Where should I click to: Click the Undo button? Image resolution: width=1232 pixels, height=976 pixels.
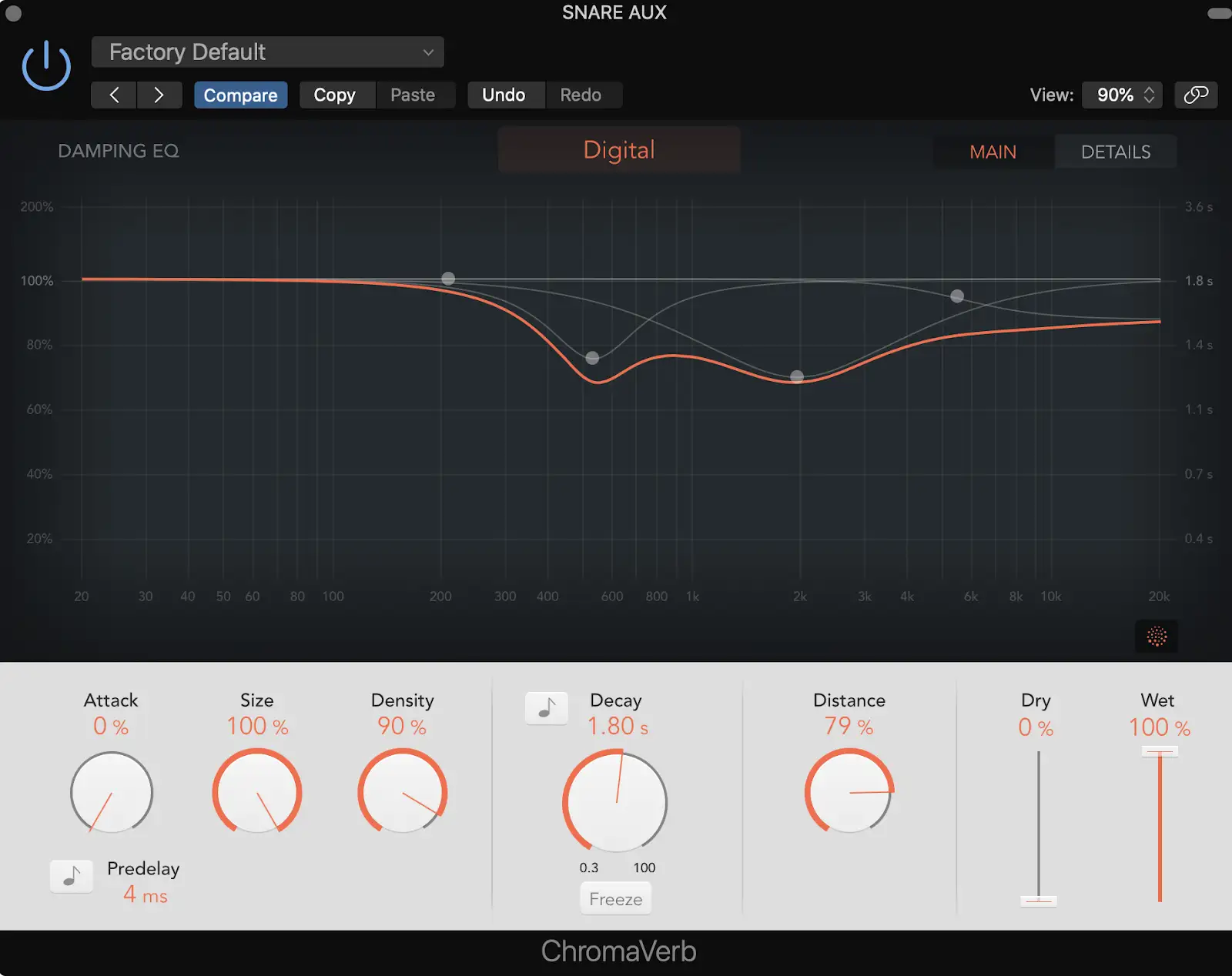[504, 95]
